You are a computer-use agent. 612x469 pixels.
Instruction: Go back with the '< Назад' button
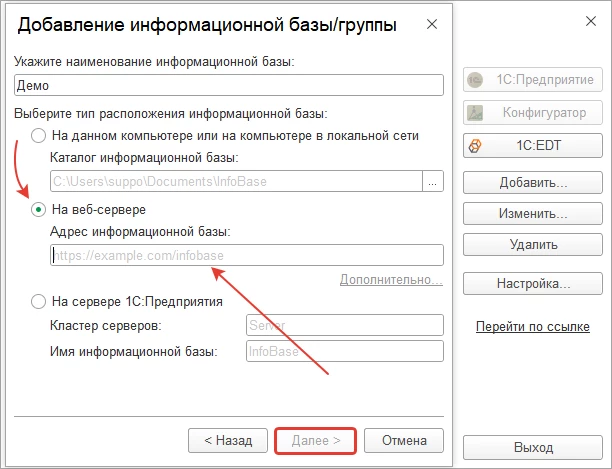[228, 441]
